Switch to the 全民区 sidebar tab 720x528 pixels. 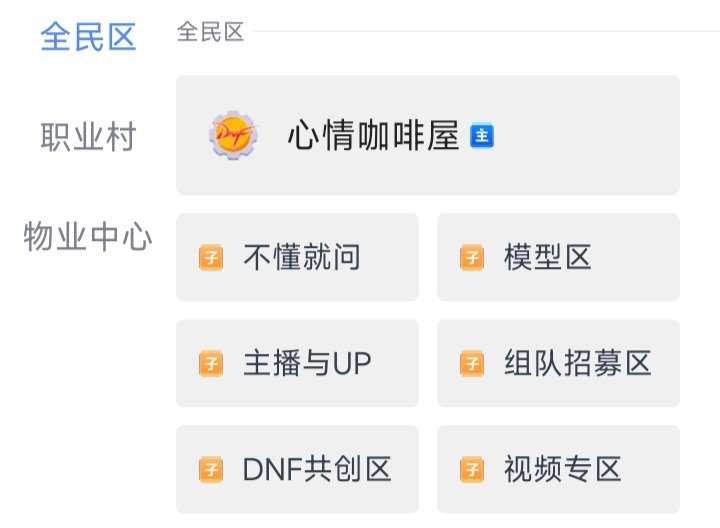(x=88, y=37)
